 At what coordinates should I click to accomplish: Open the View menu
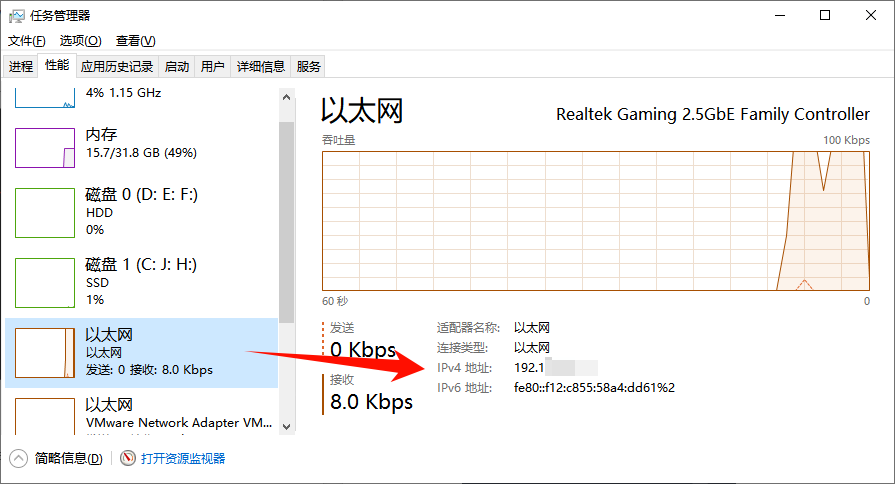pyautogui.click(x=135, y=41)
